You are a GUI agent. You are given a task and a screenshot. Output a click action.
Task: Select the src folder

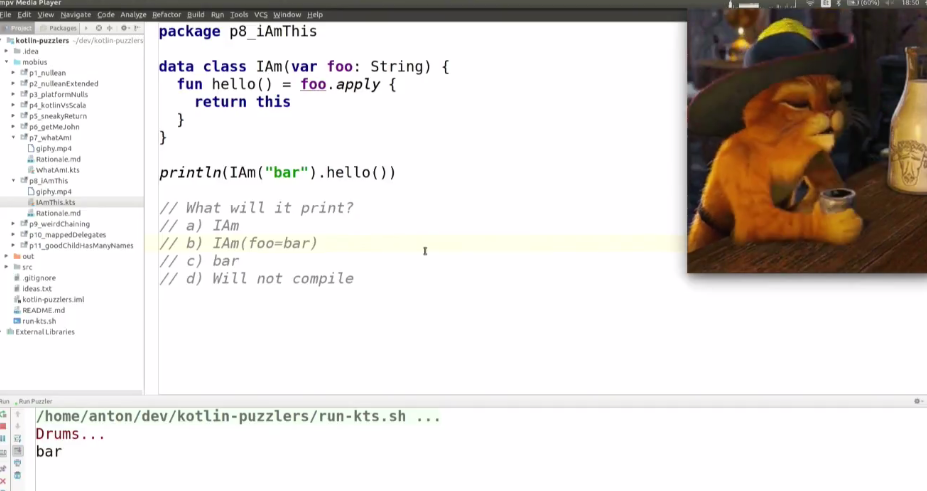coord(27,267)
